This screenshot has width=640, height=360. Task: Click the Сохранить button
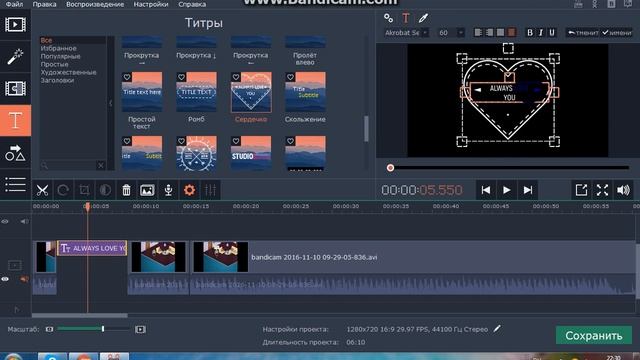[593, 336]
